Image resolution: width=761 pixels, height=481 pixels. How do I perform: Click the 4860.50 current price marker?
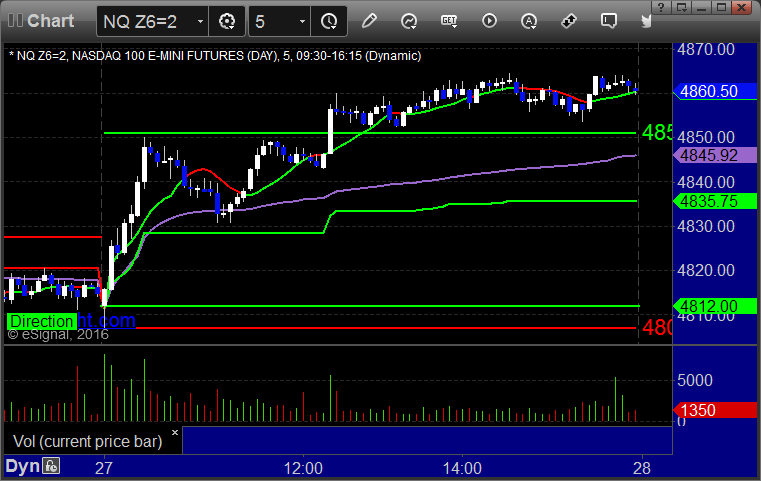[x=714, y=91]
